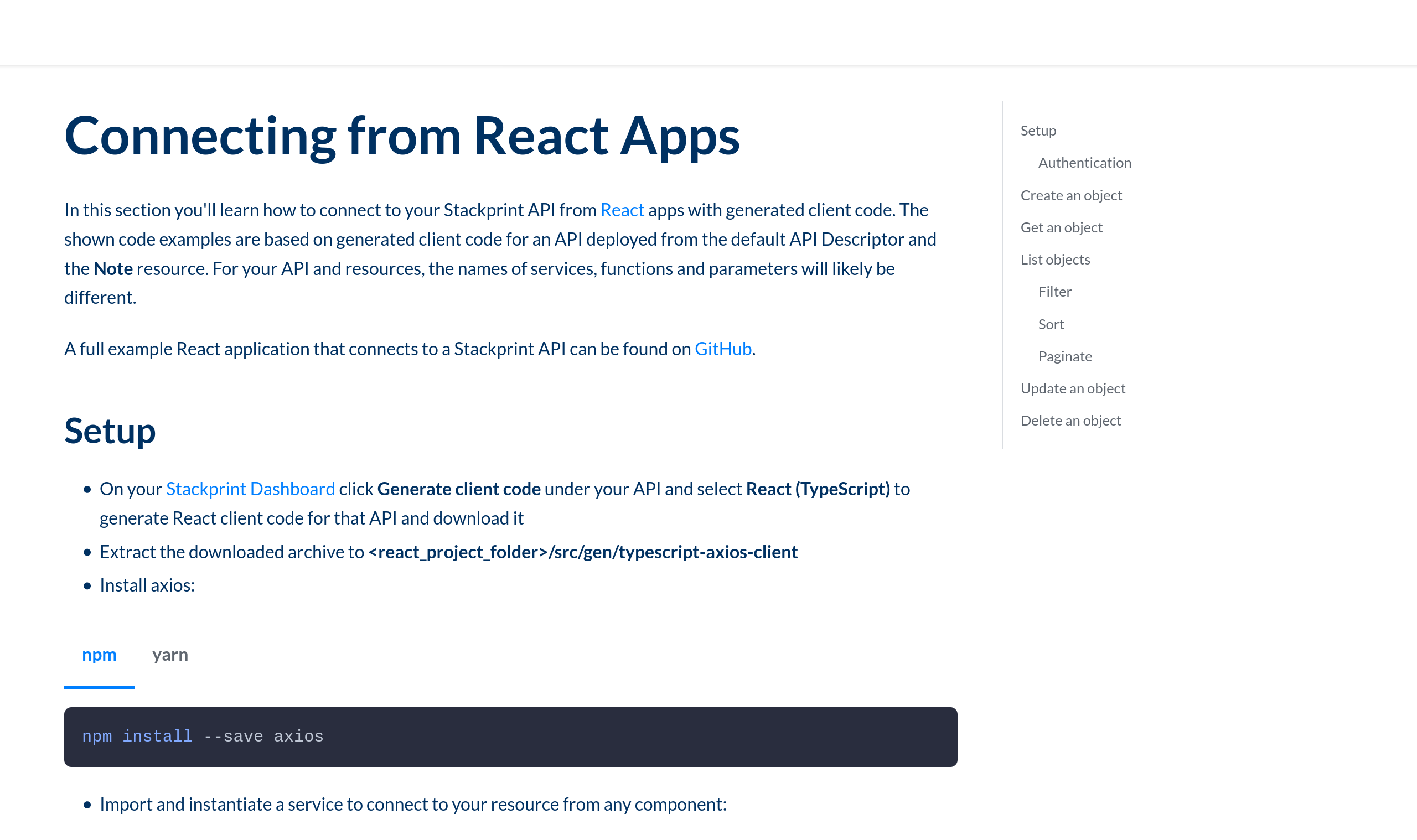This screenshot has height=840, width=1417.
Task: Click the Setup section heading
Action: click(x=110, y=431)
